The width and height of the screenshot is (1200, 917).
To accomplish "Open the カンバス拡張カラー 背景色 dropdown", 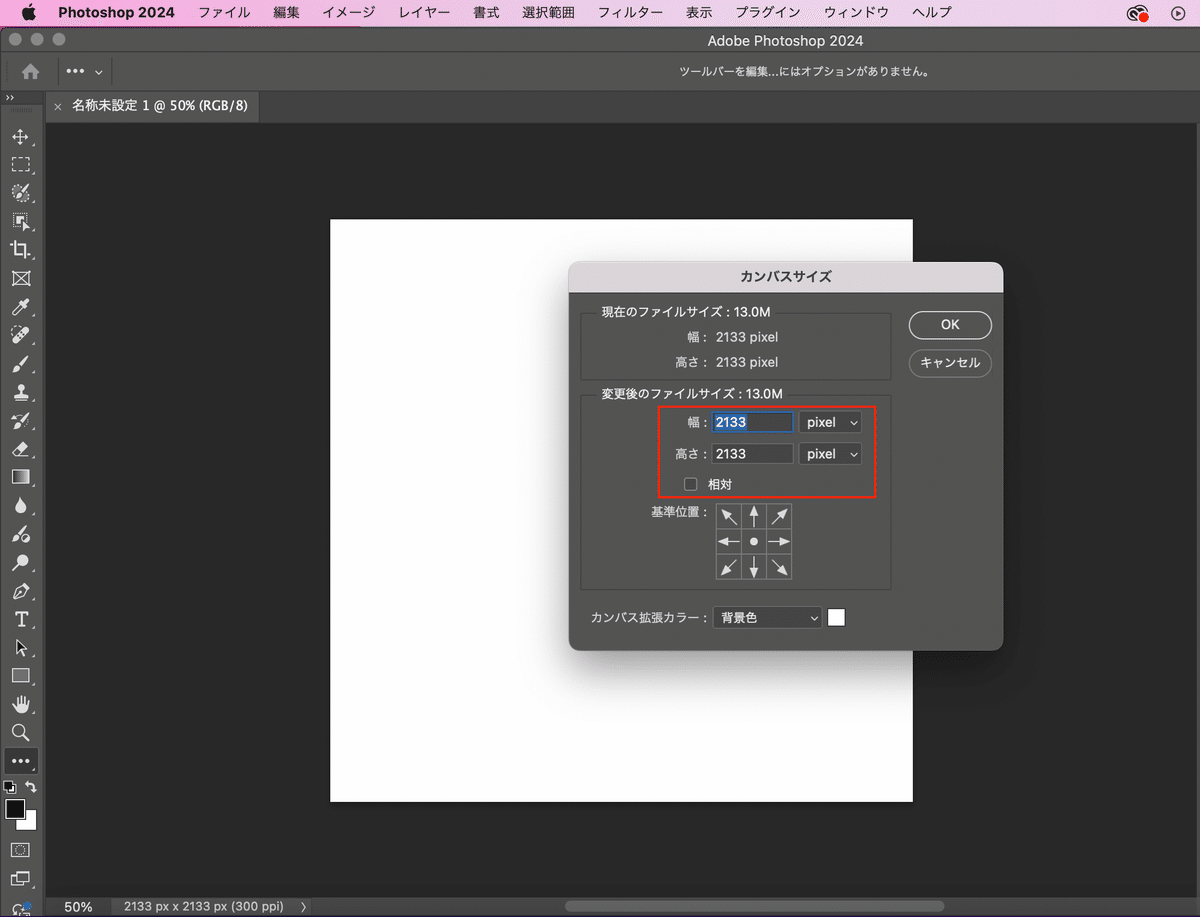I will pyautogui.click(x=767, y=618).
